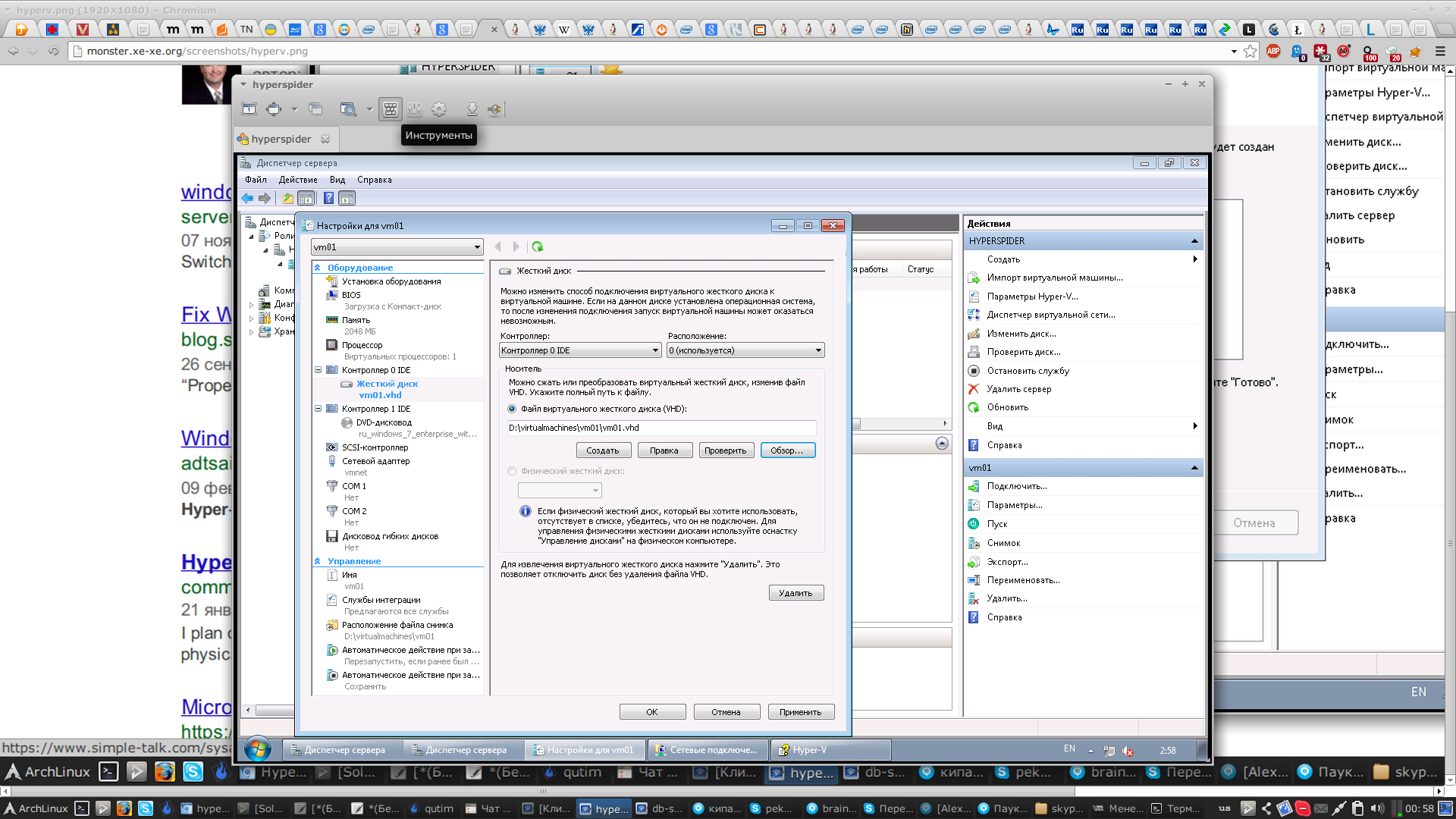Click the Применить apply button
The image size is (1456, 819).
[800, 712]
